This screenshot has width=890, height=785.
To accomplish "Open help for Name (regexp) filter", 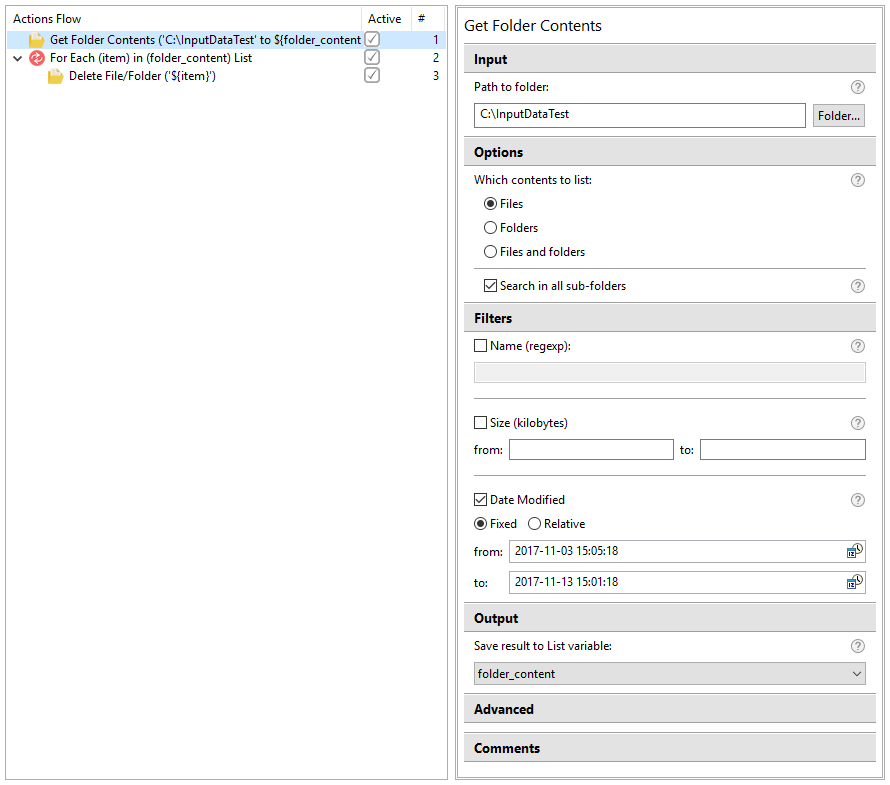I will 857,346.
